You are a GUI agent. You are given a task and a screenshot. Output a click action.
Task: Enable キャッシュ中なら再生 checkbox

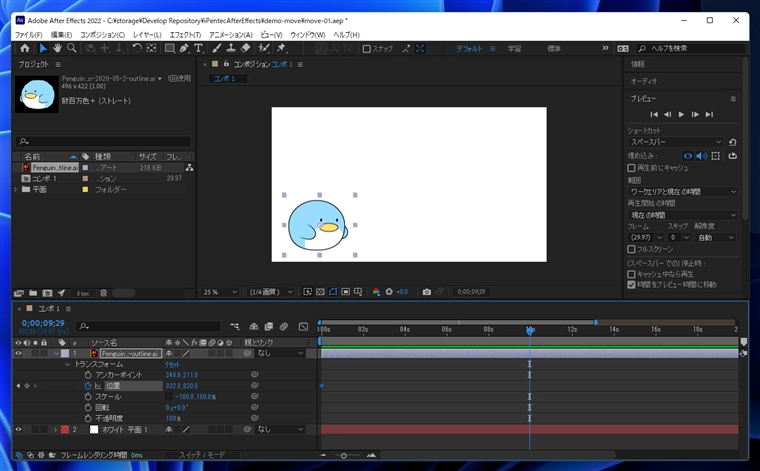(631, 274)
